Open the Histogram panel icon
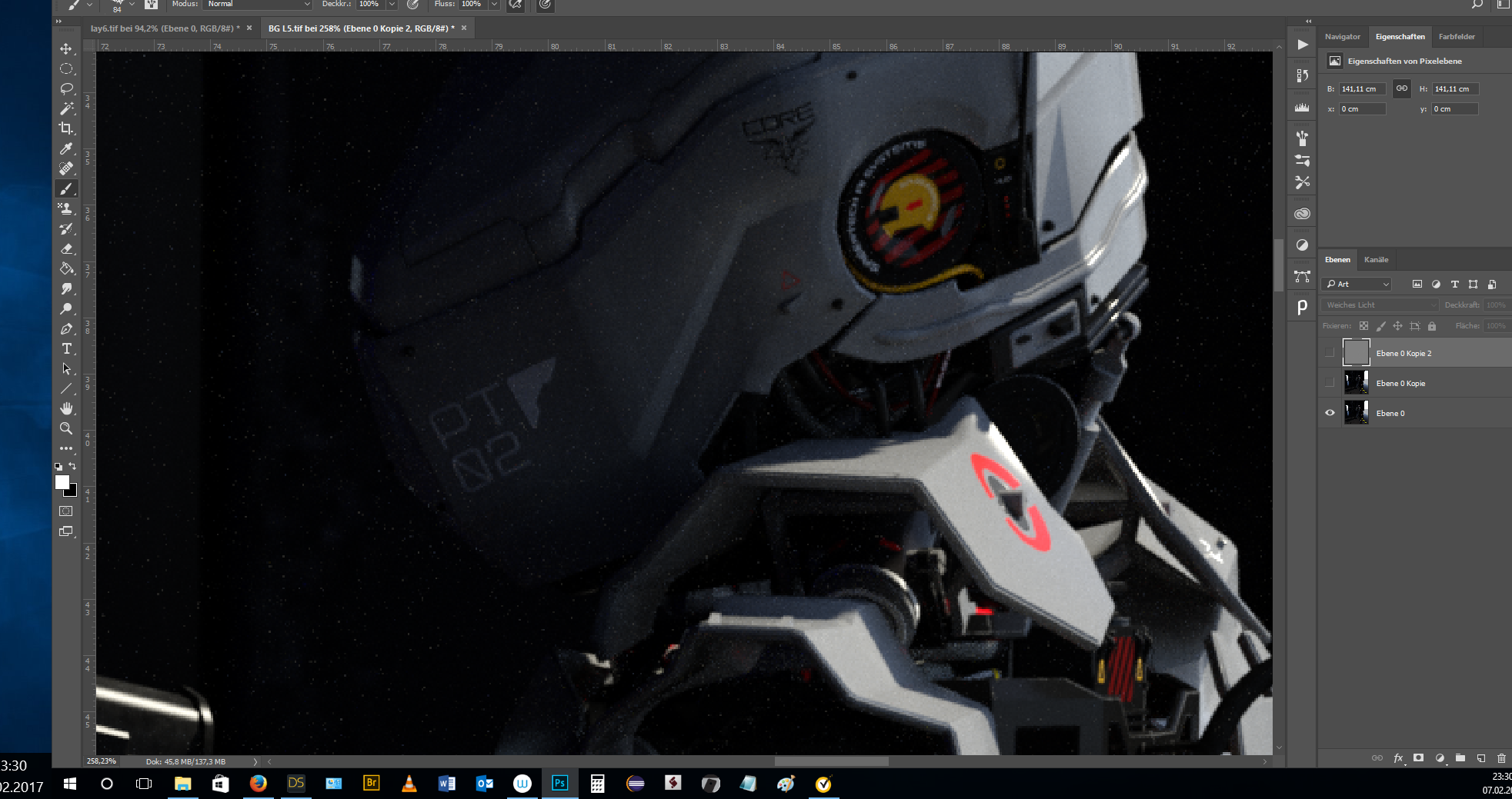 [x=1302, y=108]
